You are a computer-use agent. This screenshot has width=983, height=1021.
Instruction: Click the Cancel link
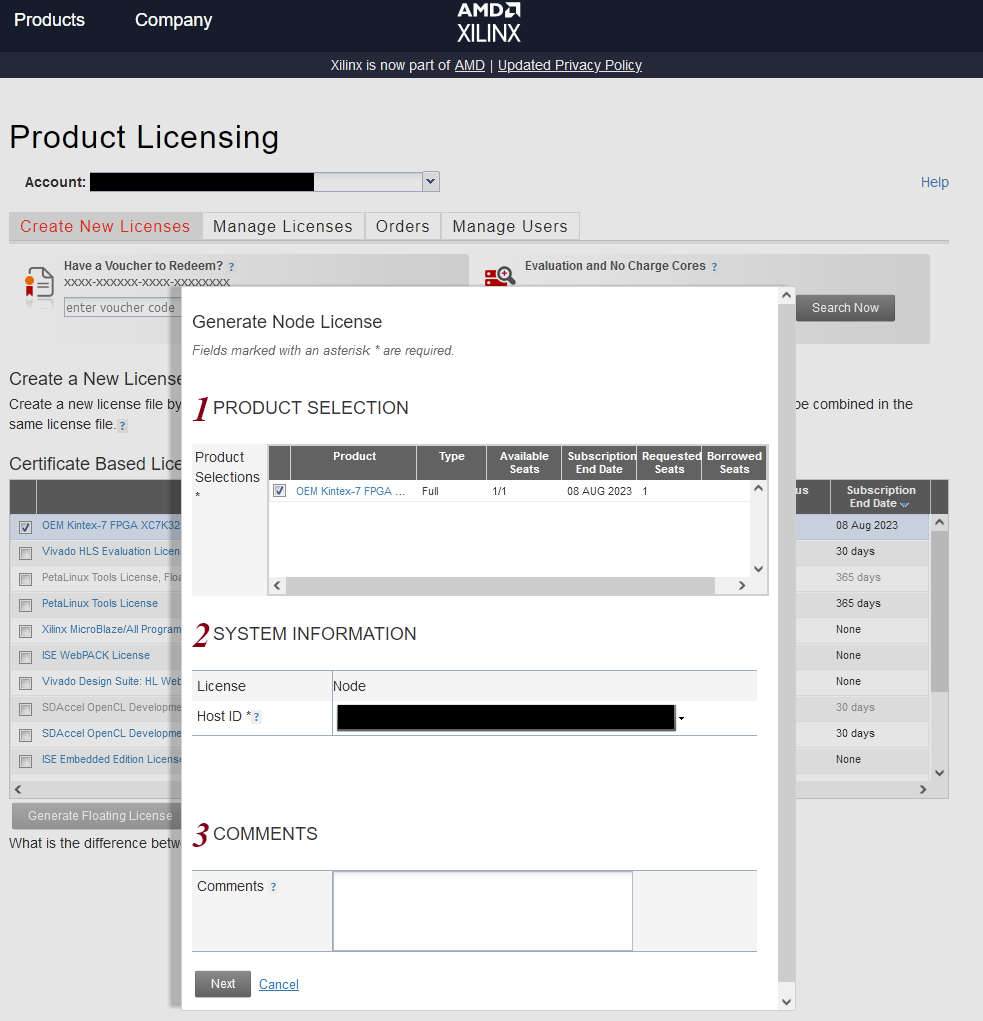tap(279, 985)
